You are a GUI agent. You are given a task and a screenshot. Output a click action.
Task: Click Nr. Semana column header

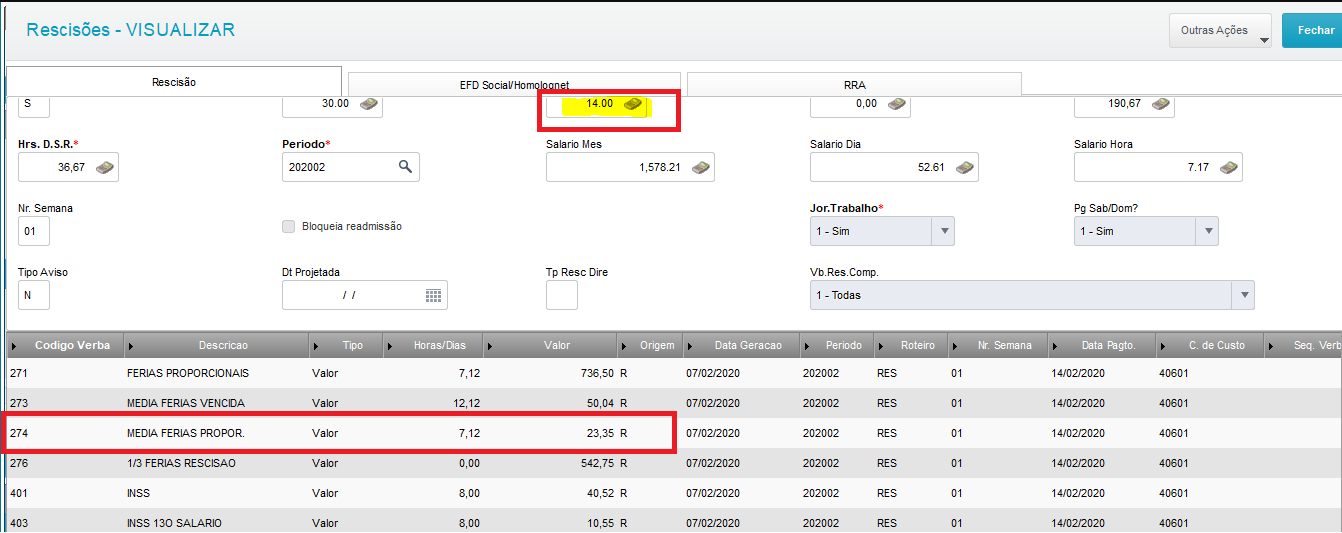pyautogui.click(x=998, y=346)
